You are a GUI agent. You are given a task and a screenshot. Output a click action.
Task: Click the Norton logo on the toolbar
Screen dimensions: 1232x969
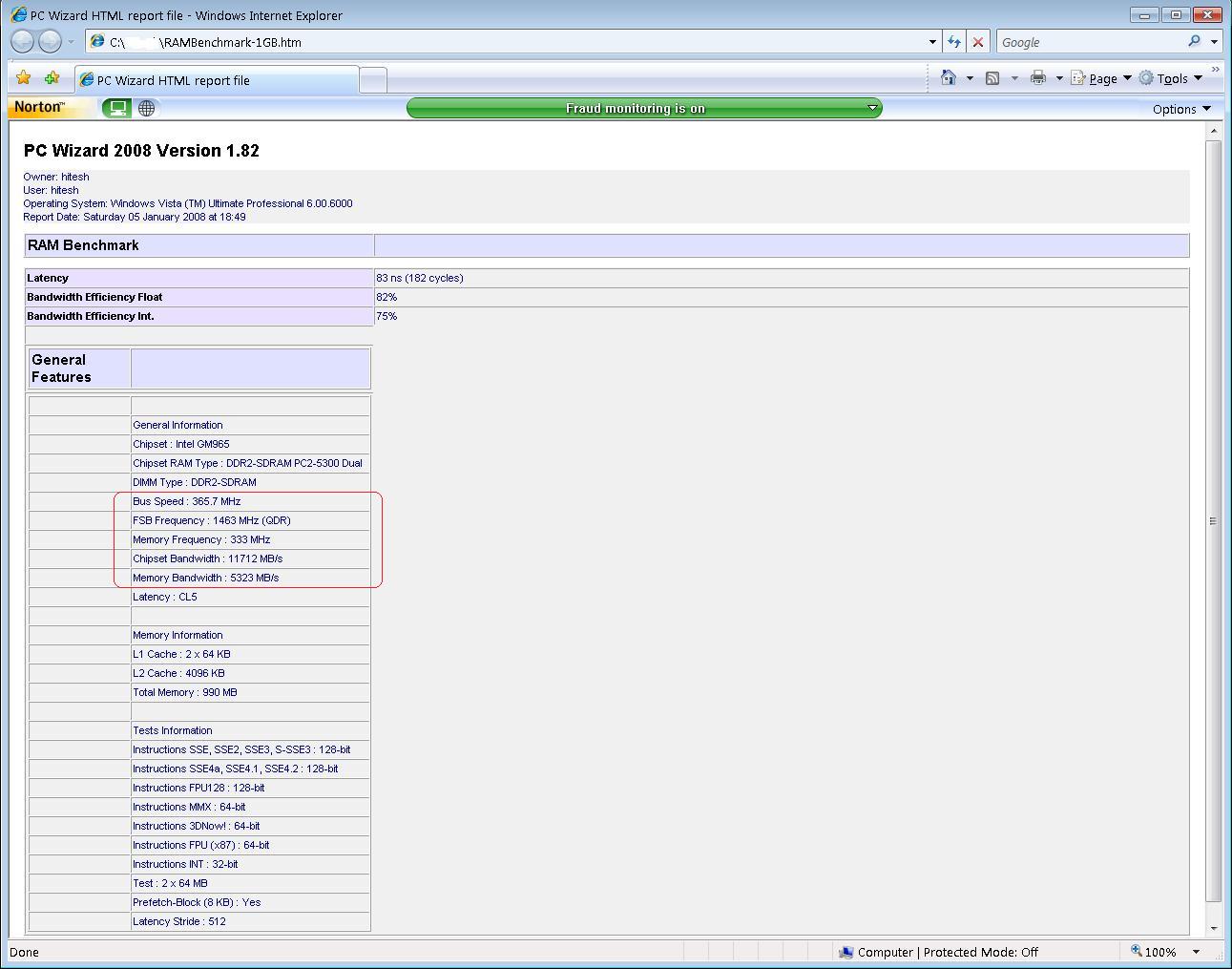(39, 107)
